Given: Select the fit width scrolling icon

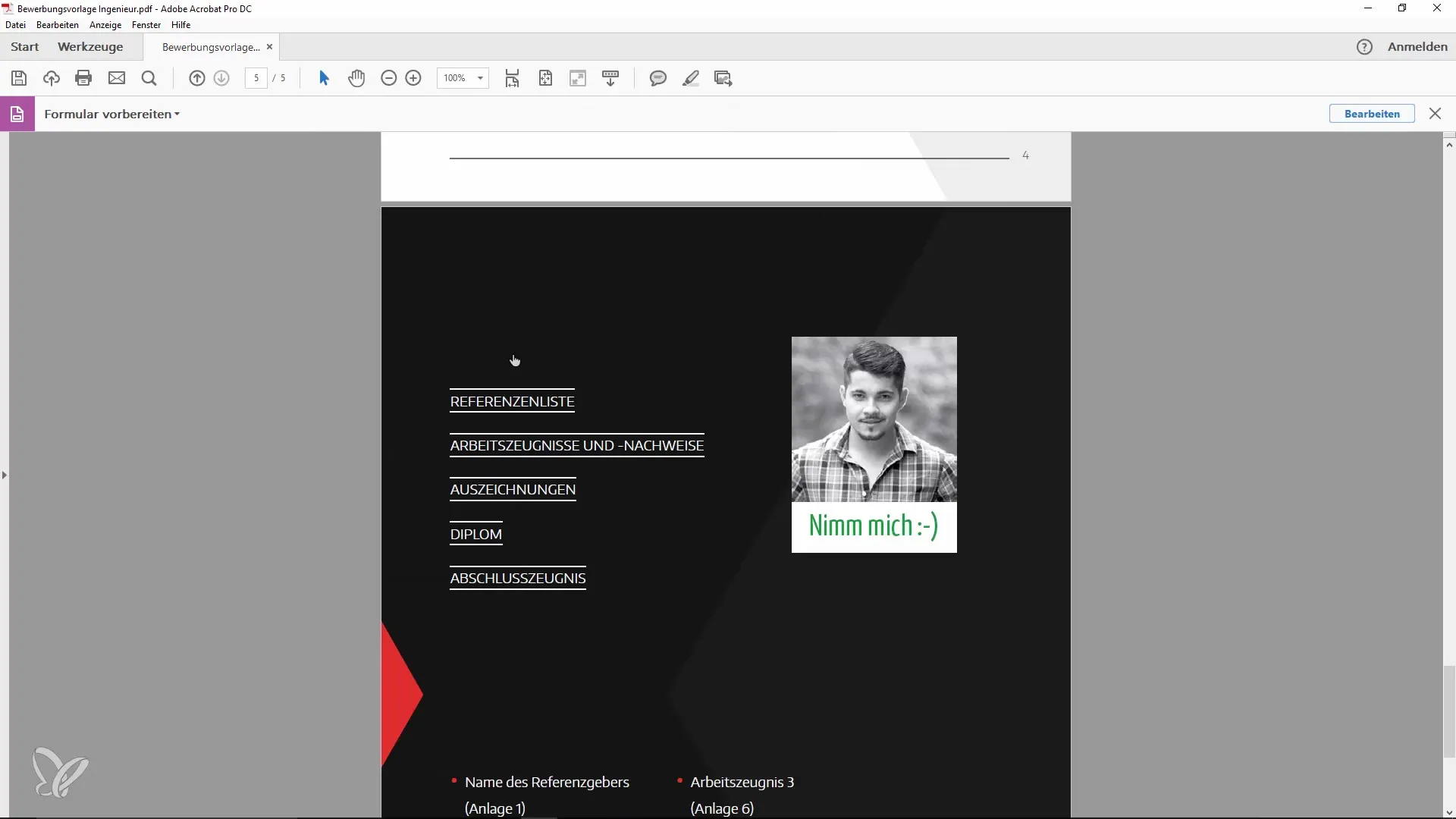Looking at the screenshot, I should (513, 78).
